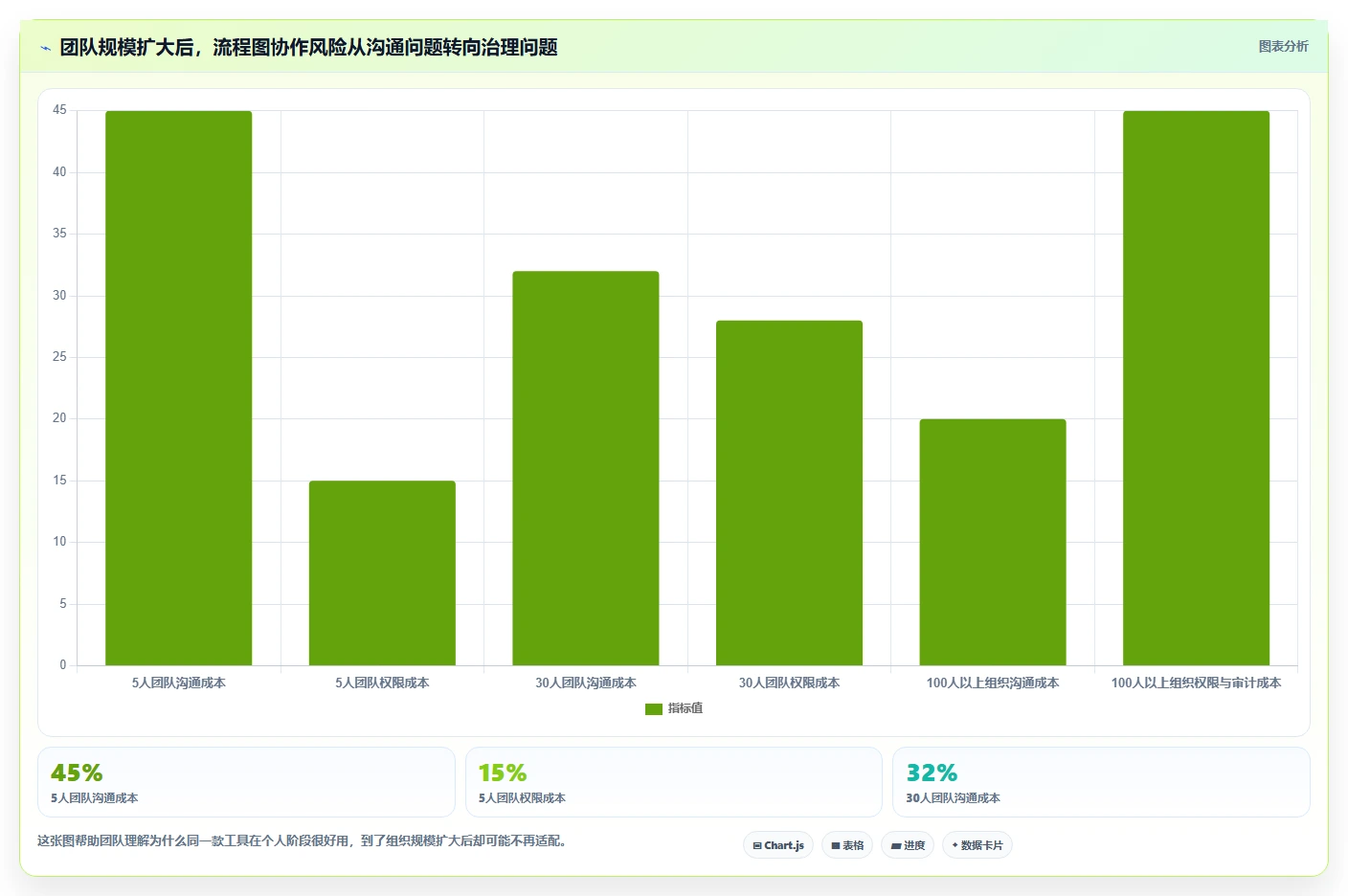Click the 进度 pill icon
Image resolution: width=1348 pixels, height=896 pixels.
[x=896, y=846]
